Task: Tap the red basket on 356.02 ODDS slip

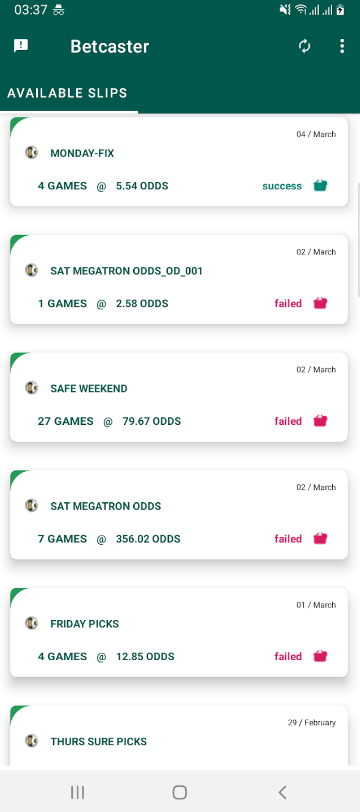Action: 321,539
